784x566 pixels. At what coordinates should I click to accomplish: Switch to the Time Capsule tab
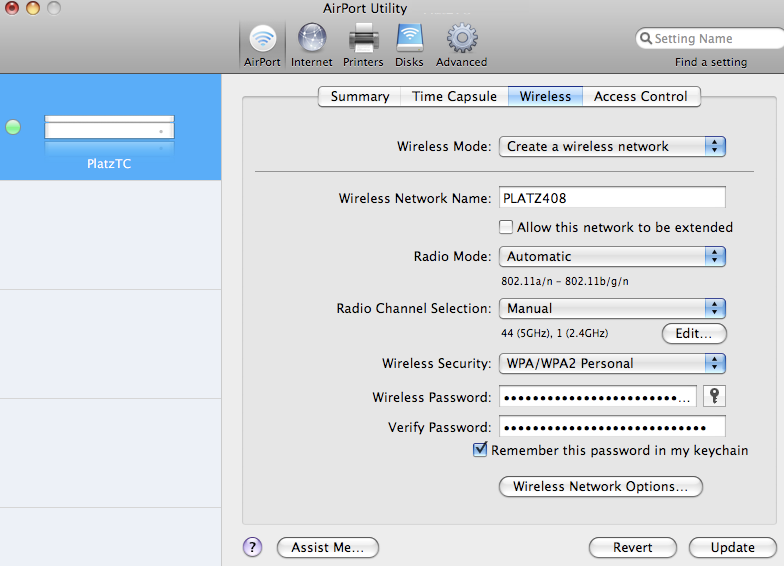click(x=454, y=96)
